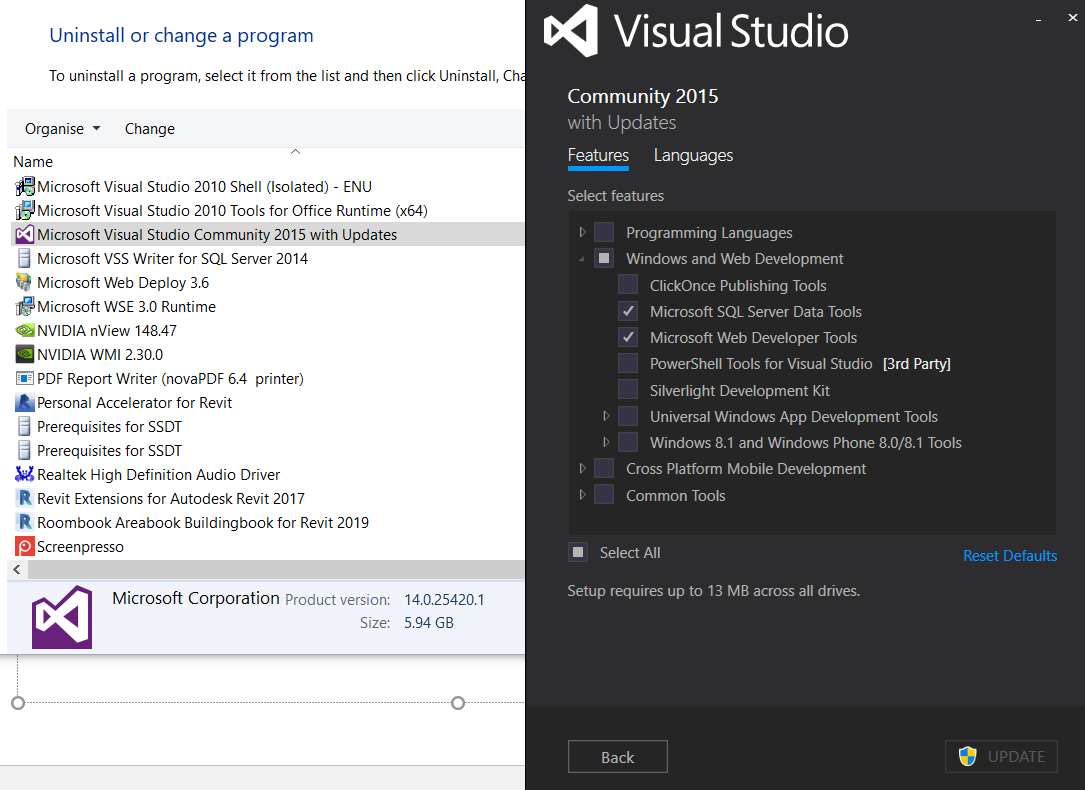This screenshot has width=1085, height=790.
Task: Toggle the Select All checkbox
Action: click(578, 552)
